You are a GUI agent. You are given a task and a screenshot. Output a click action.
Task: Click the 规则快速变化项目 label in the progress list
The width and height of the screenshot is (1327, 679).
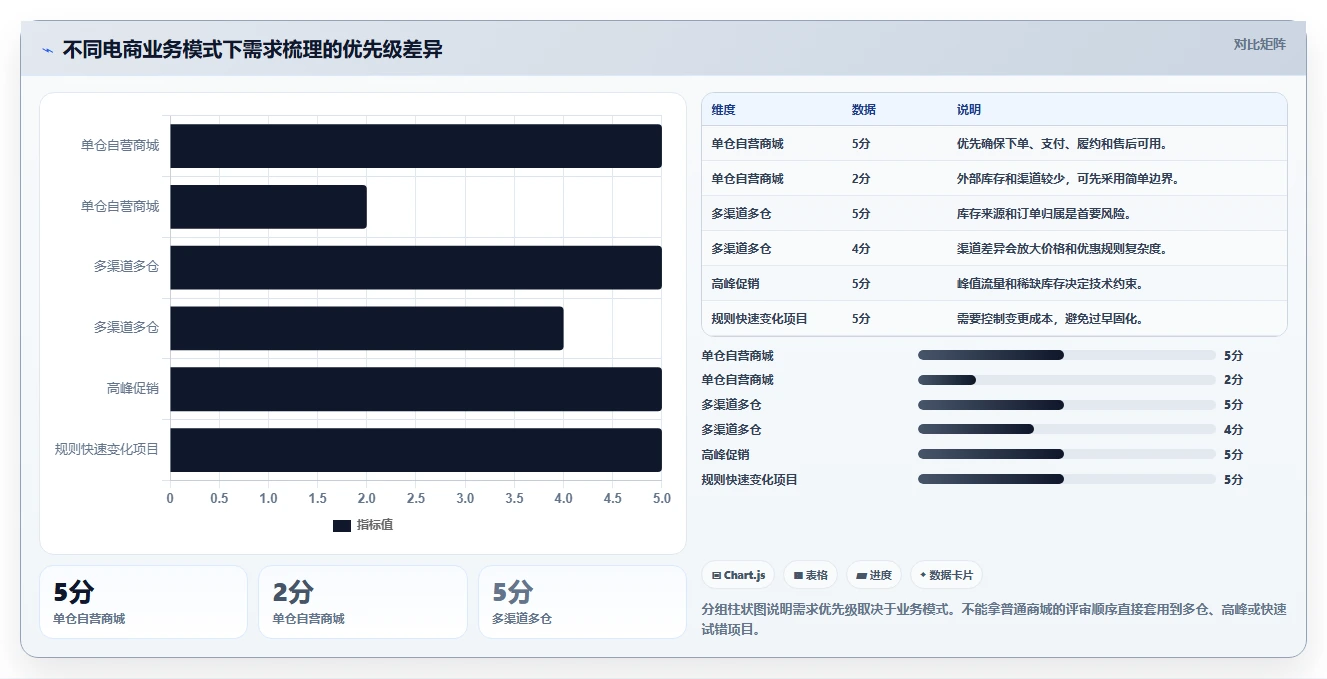750,480
